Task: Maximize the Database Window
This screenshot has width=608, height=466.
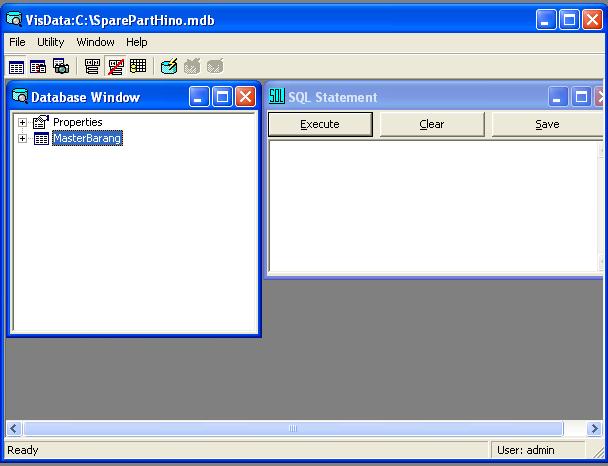Action: [x=222, y=97]
